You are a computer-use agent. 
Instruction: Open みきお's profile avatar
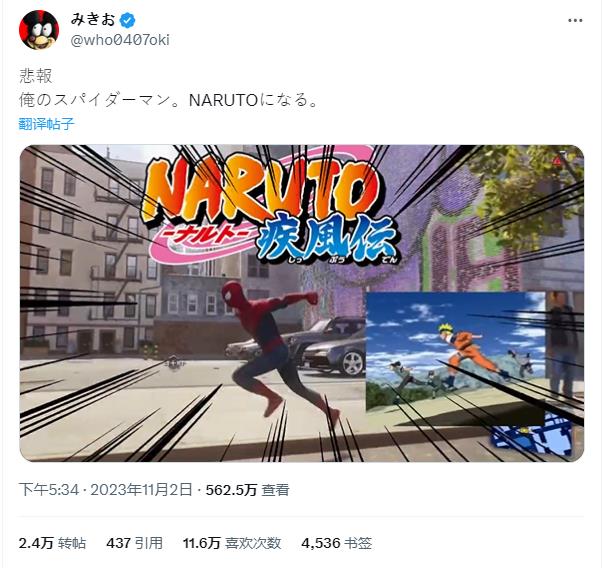(x=38, y=29)
